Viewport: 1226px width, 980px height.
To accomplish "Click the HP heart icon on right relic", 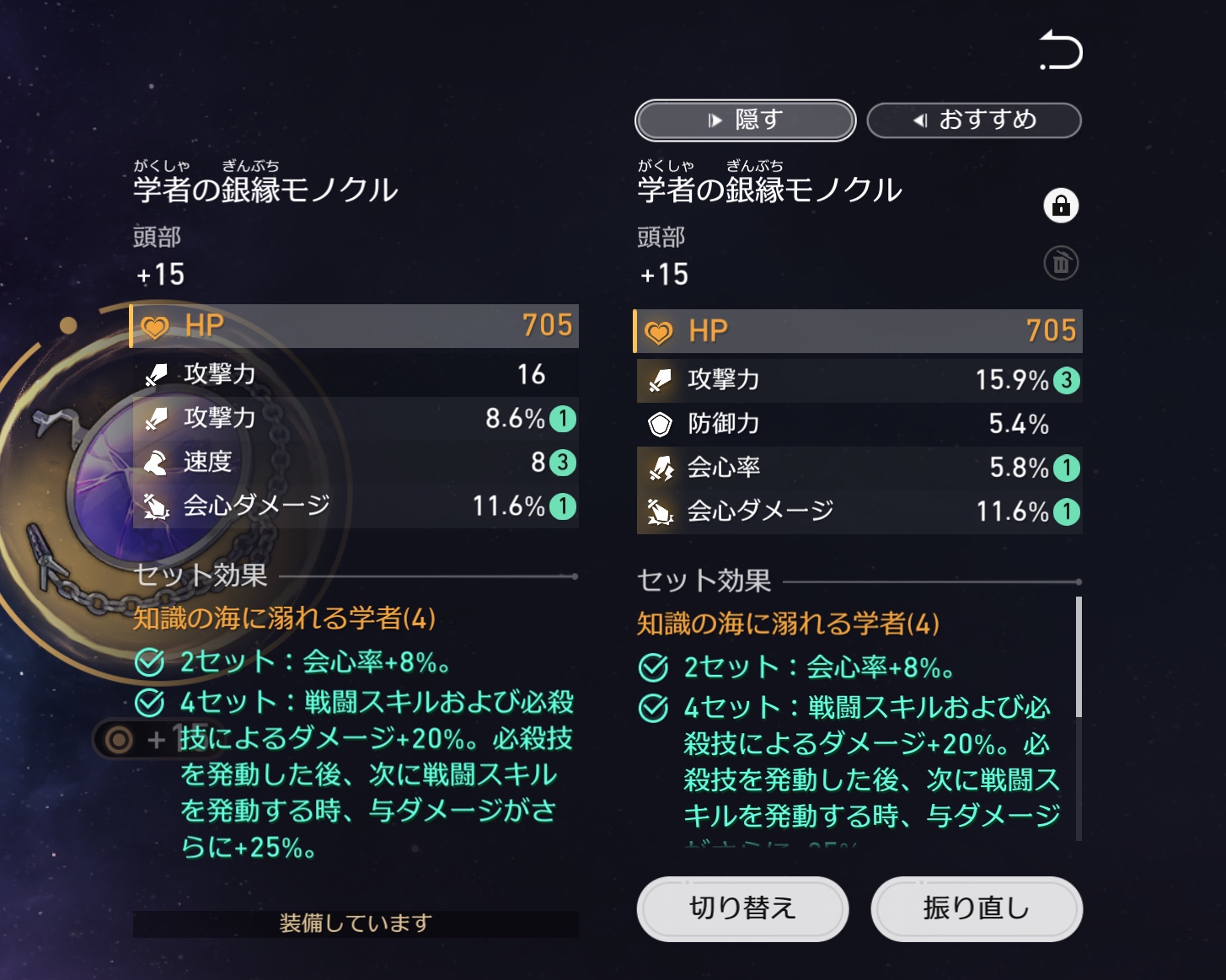I will [x=659, y=332].
